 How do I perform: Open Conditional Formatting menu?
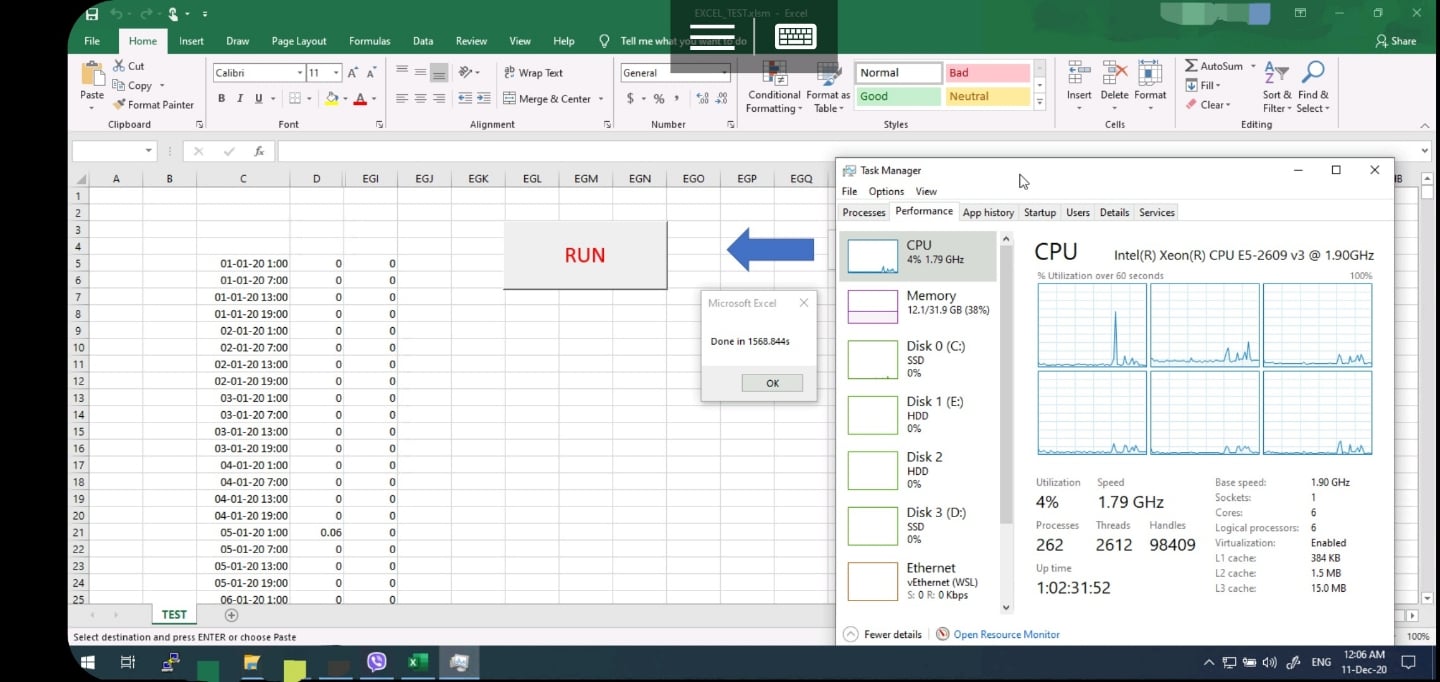coord(774,88)
